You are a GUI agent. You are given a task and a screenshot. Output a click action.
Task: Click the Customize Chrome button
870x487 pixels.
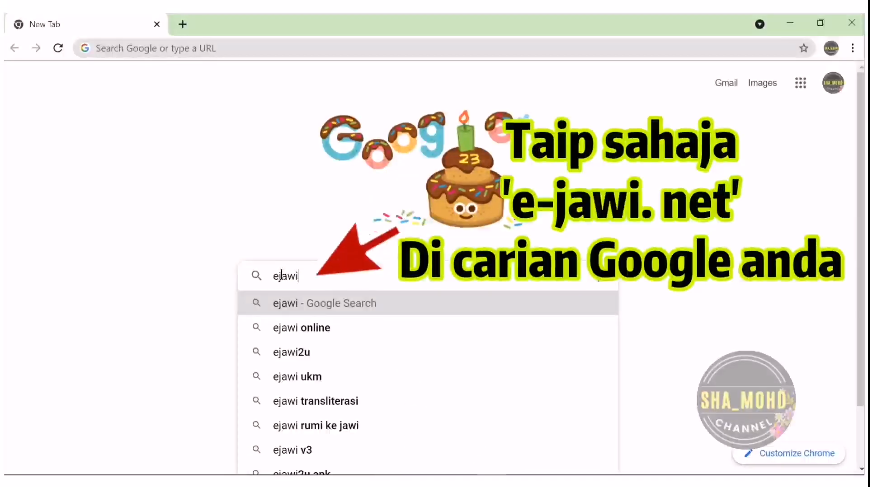(788, 453)
